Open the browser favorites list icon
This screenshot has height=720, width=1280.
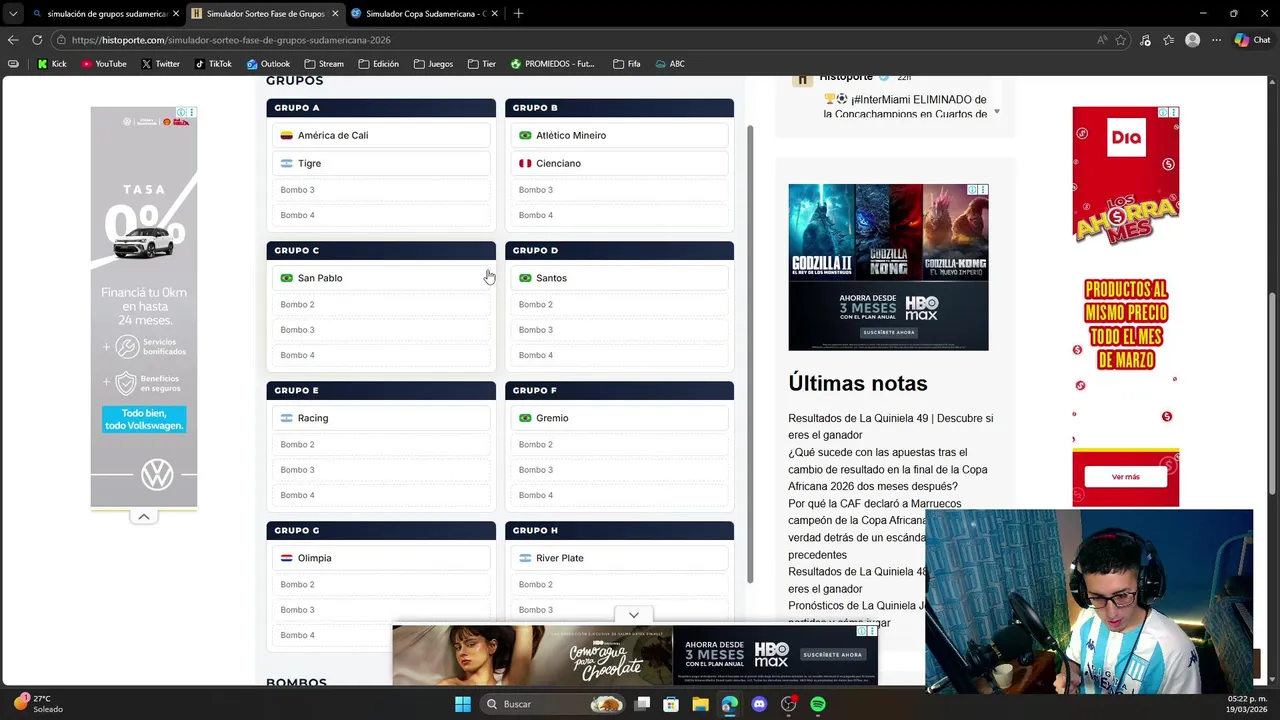click(x=1168, y=40)
